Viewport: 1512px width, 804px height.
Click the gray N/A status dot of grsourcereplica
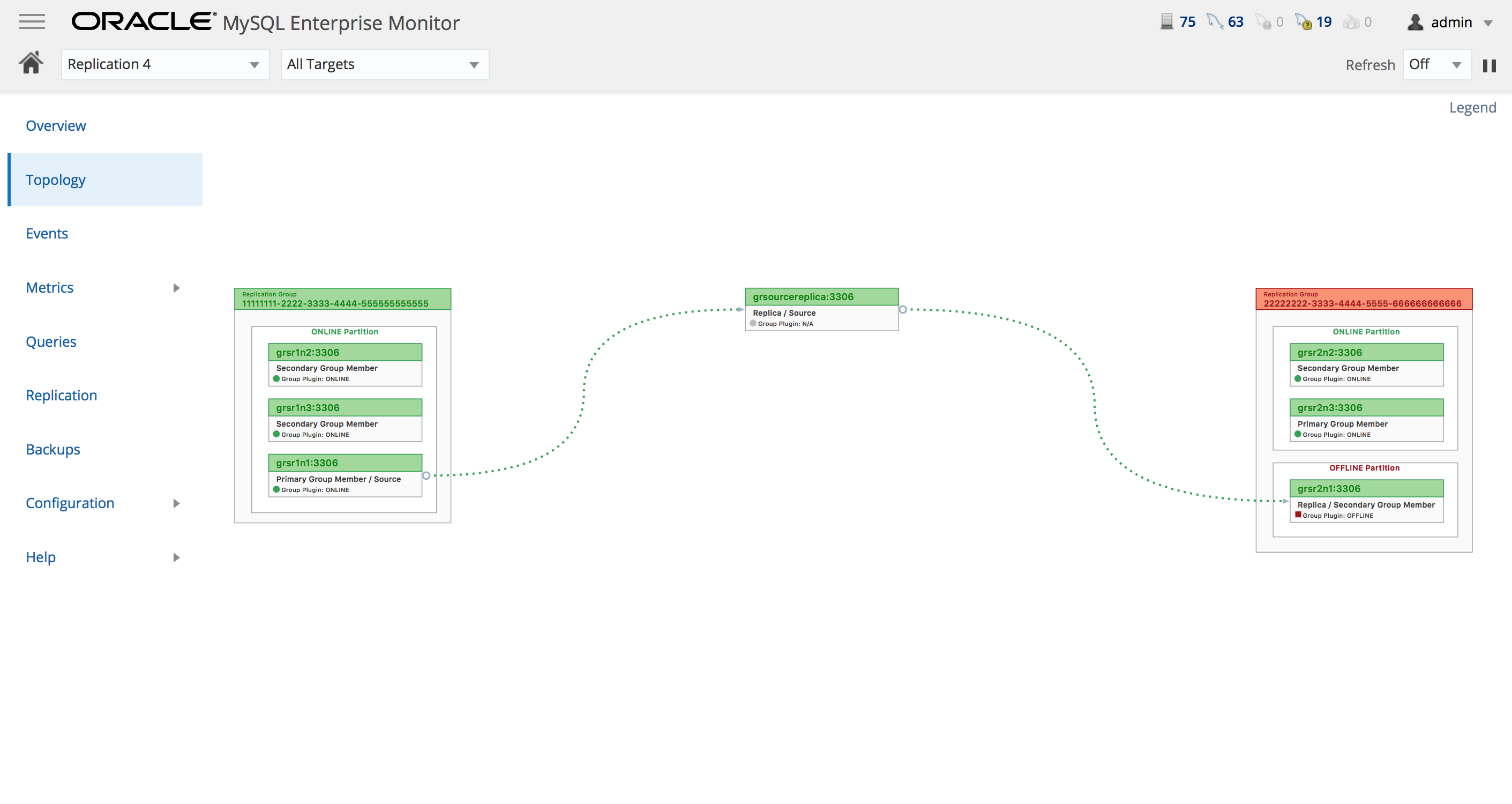[753, 324]
